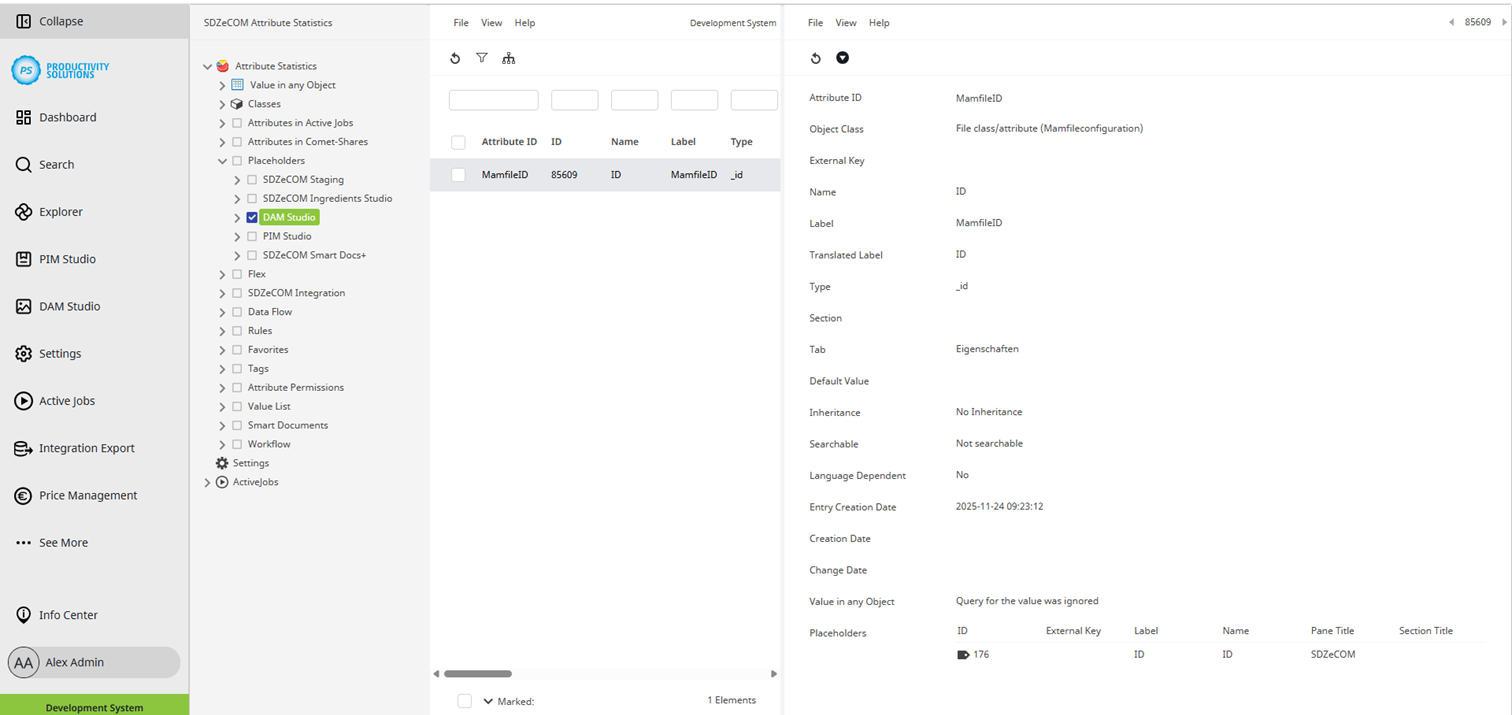Refresh the attribute list
This screenshot has width=1512, height=715.
455,58
